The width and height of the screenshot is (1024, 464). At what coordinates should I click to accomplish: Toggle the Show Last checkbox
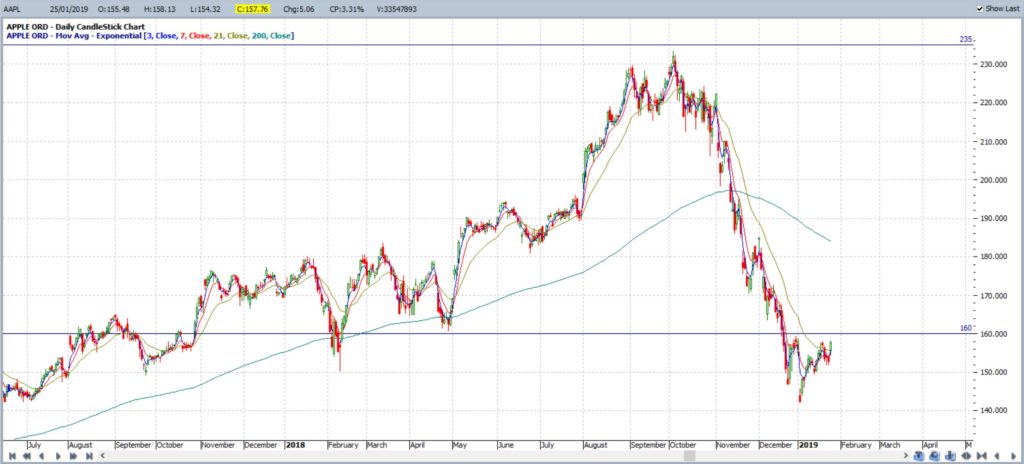[x=980, y=8]
